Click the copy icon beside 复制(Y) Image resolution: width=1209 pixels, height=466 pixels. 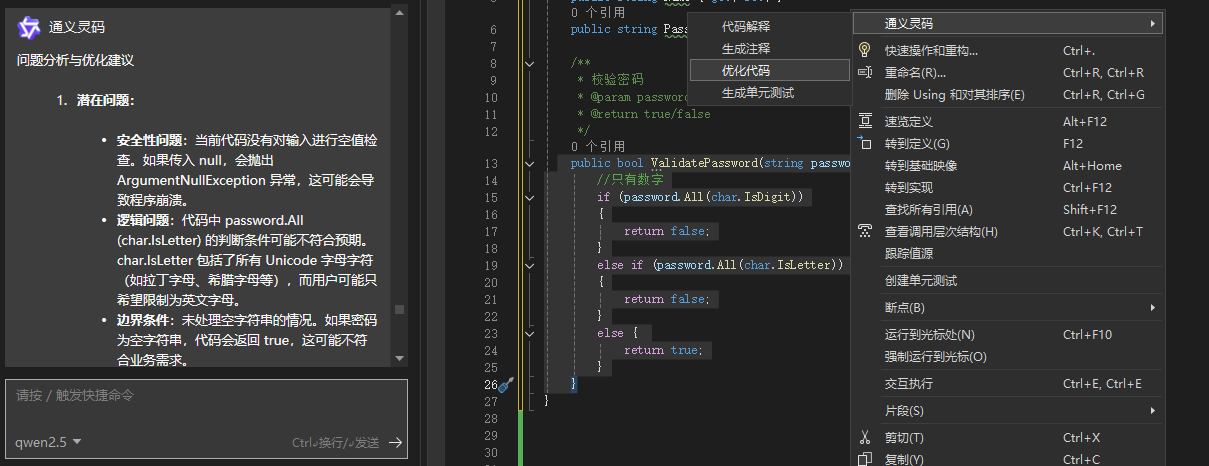click(865, 459)
